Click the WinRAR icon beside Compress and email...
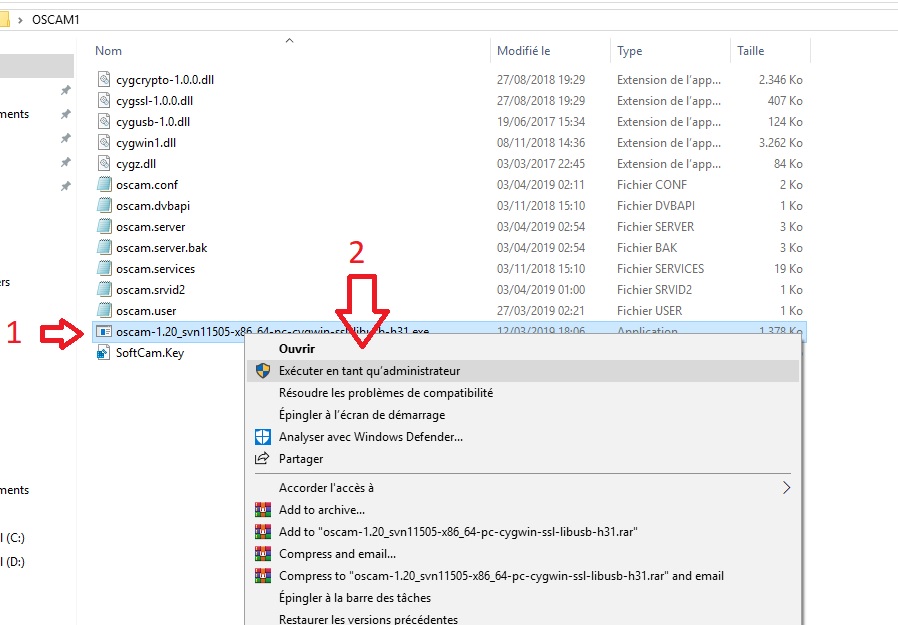Image resolution: width=898 pixels, height=625 pixels. (x=262, y=553)
